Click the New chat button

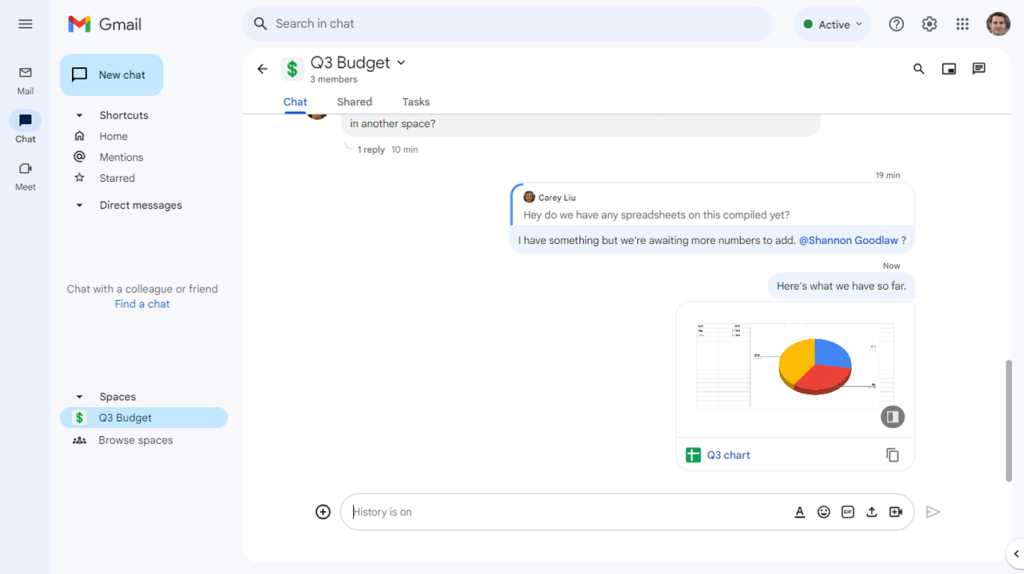[x=112, y=75]
